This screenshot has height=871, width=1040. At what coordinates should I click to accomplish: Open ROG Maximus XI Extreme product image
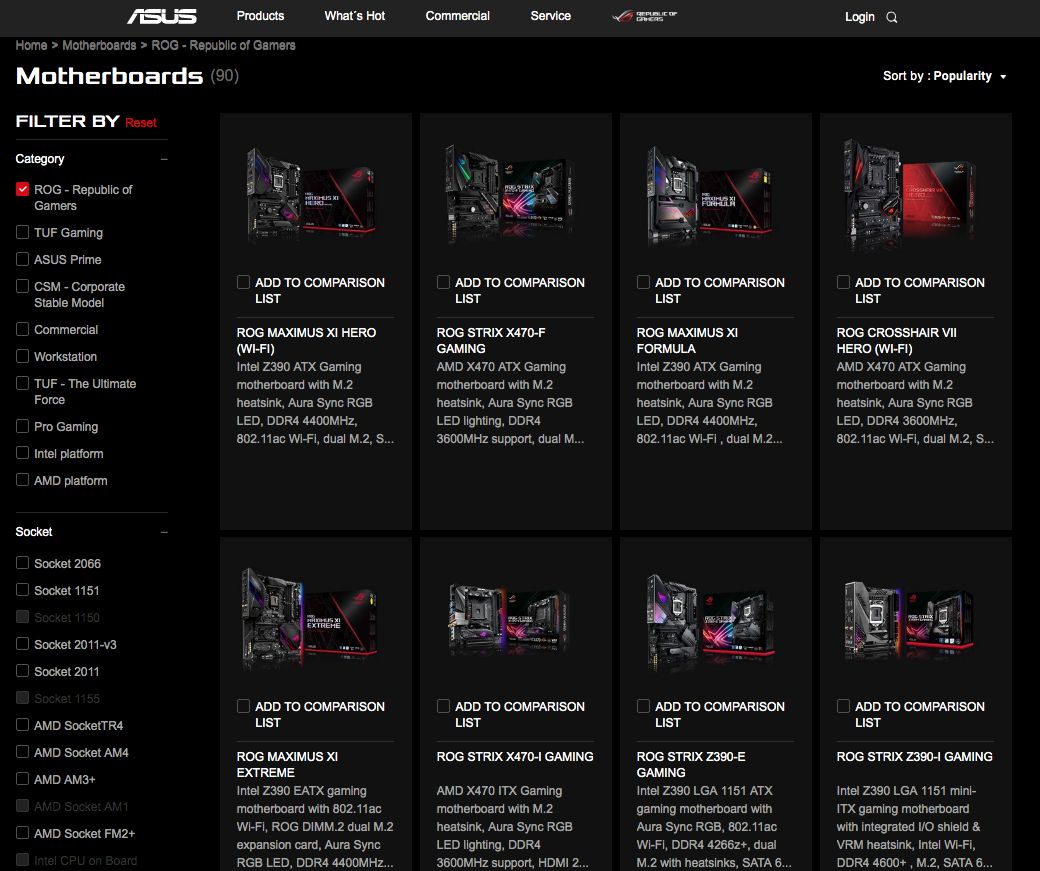click(311, 619)
